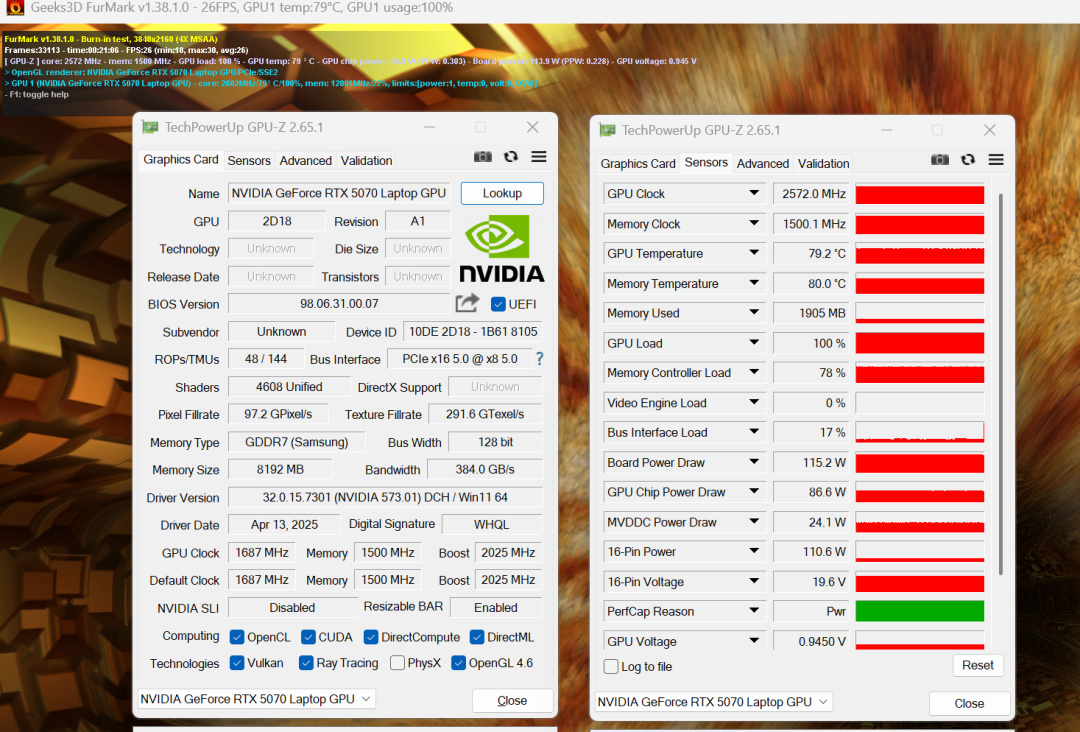Click the PerfCap Reason green bar
This screenshot has height=732, width=1080.
[x=920, y=611]
